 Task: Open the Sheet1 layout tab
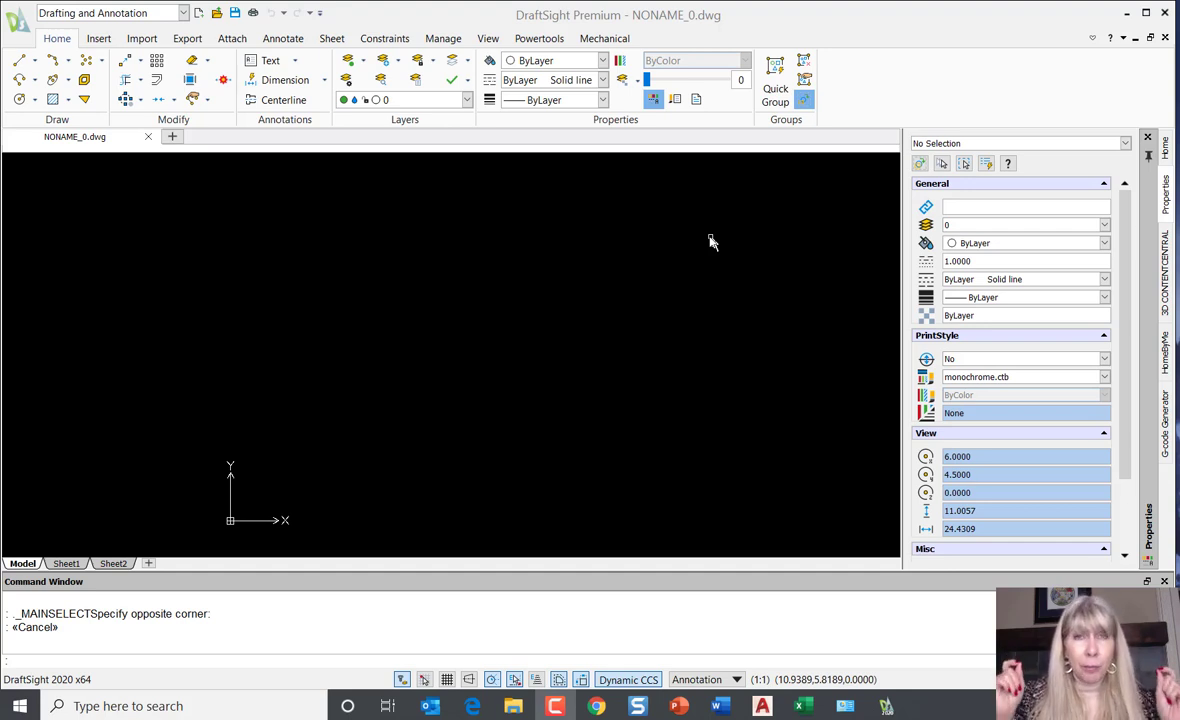[66, 563]
